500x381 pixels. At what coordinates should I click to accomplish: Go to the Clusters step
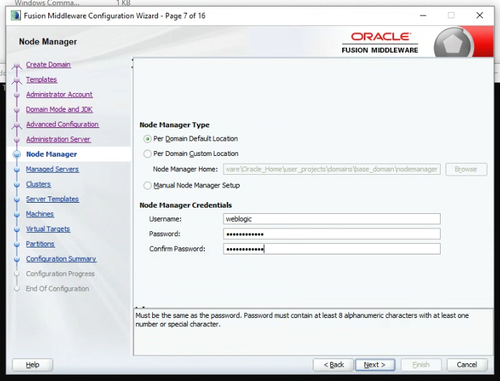click(x=39, y=184)
